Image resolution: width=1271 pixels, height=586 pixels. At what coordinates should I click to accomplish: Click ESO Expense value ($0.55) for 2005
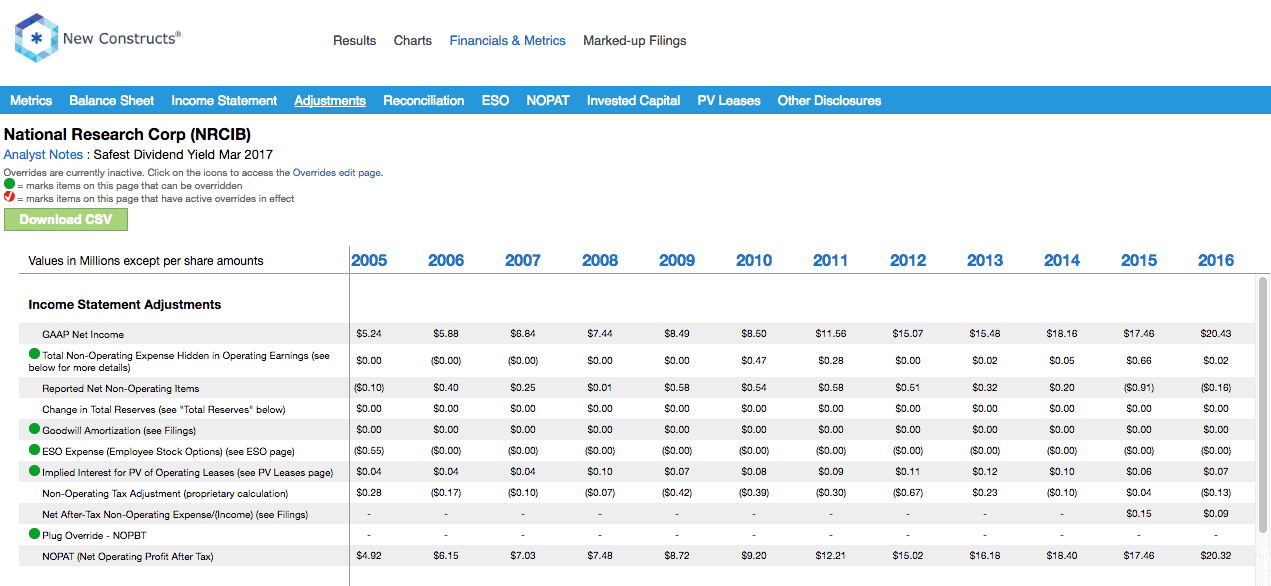pos(370,451)
